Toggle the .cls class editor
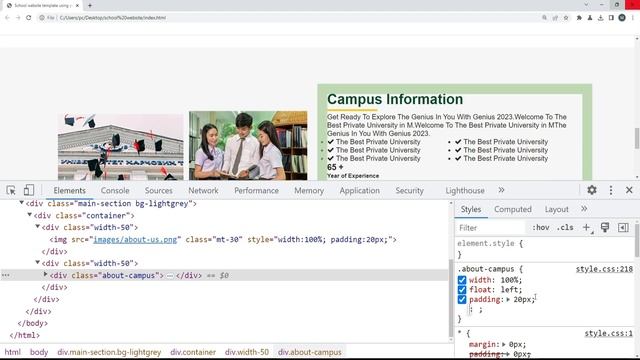This screenshot has height=360, width=640. [x=565, y=227]
